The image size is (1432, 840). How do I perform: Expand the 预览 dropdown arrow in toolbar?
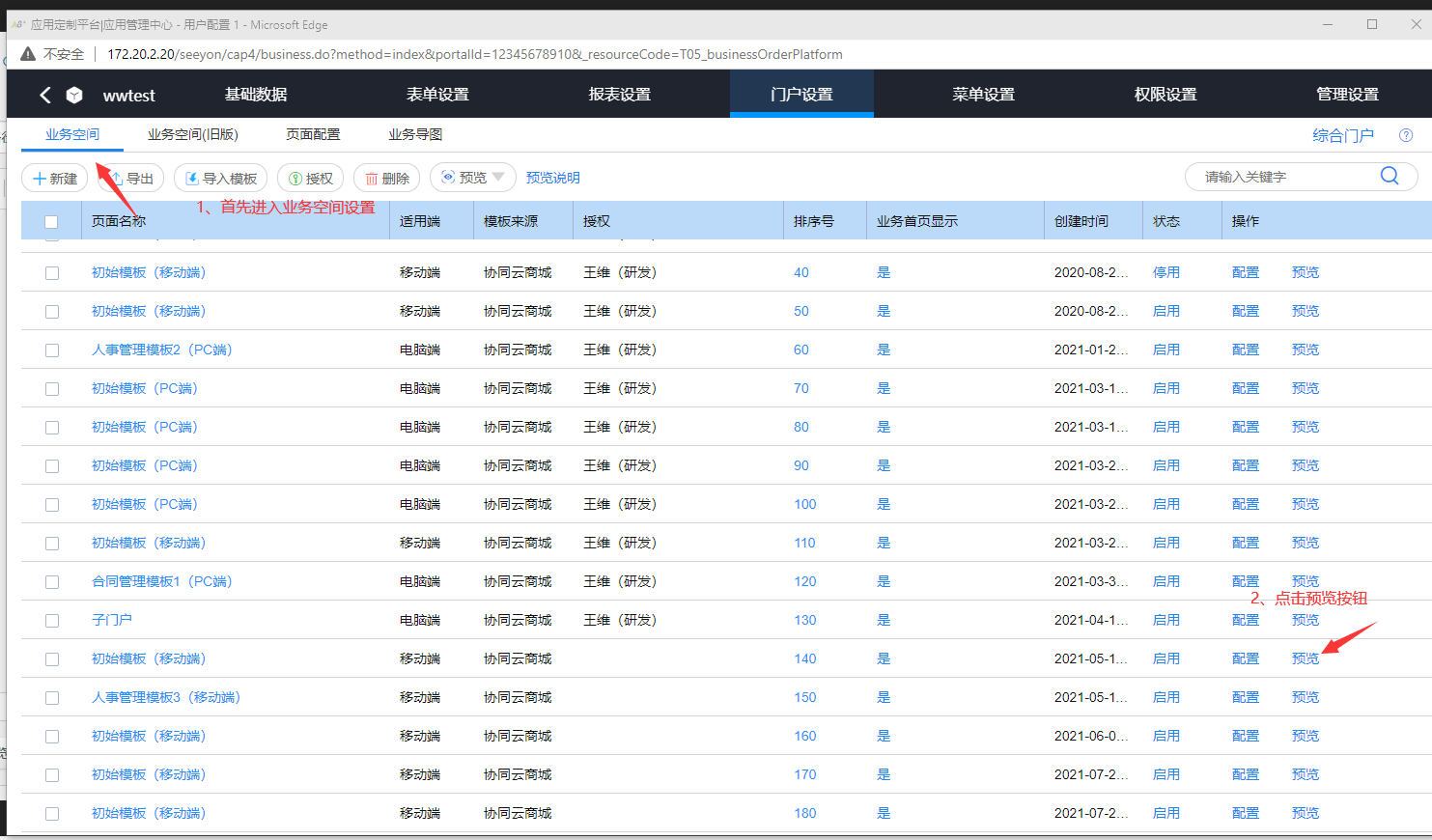pyautogui.click(x=498, y=177)
